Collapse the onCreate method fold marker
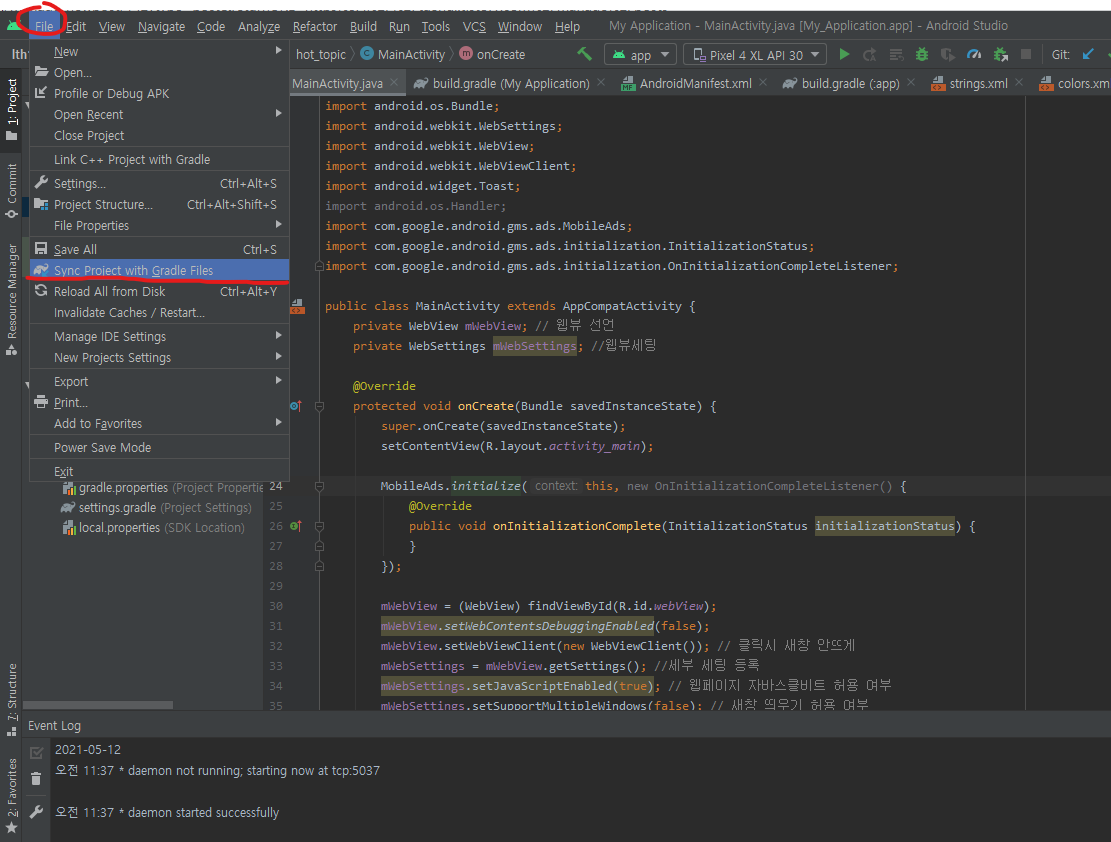The width and height of the screenshot is (1111, 842). (320, 407)
